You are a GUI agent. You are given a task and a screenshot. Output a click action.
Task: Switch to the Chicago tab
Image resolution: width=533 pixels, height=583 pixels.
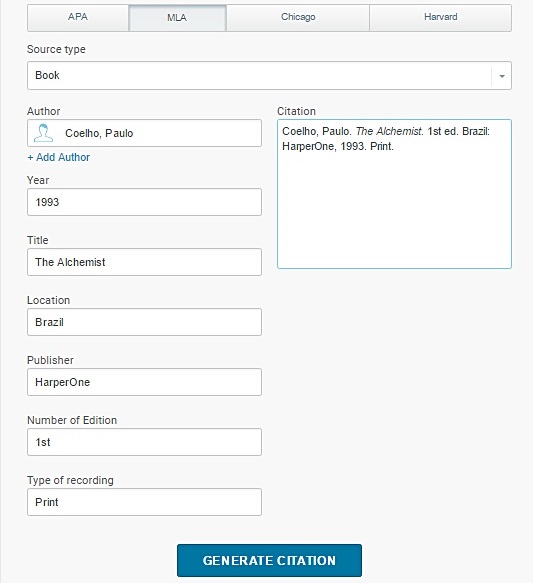pos(298,17)
